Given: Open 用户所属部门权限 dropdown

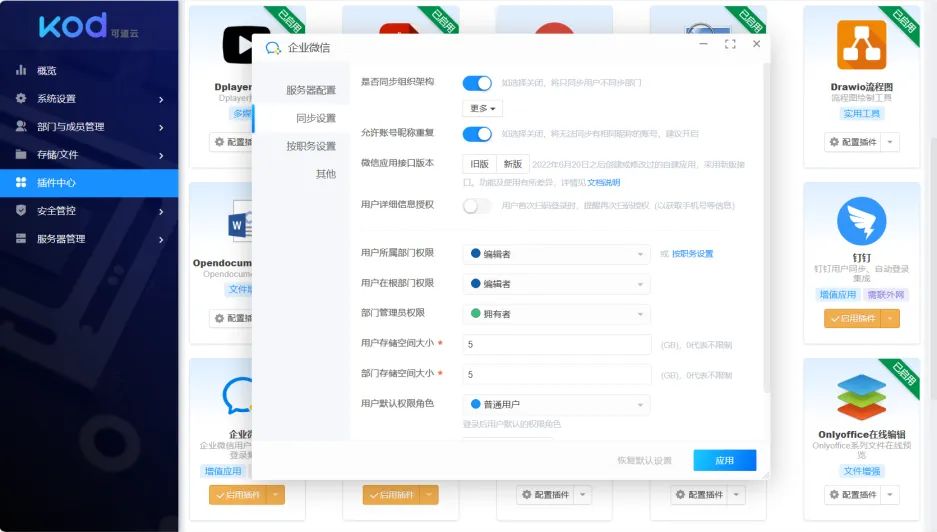Looking at the screenshot, I should pyautogui.click(x=556, y=254).
